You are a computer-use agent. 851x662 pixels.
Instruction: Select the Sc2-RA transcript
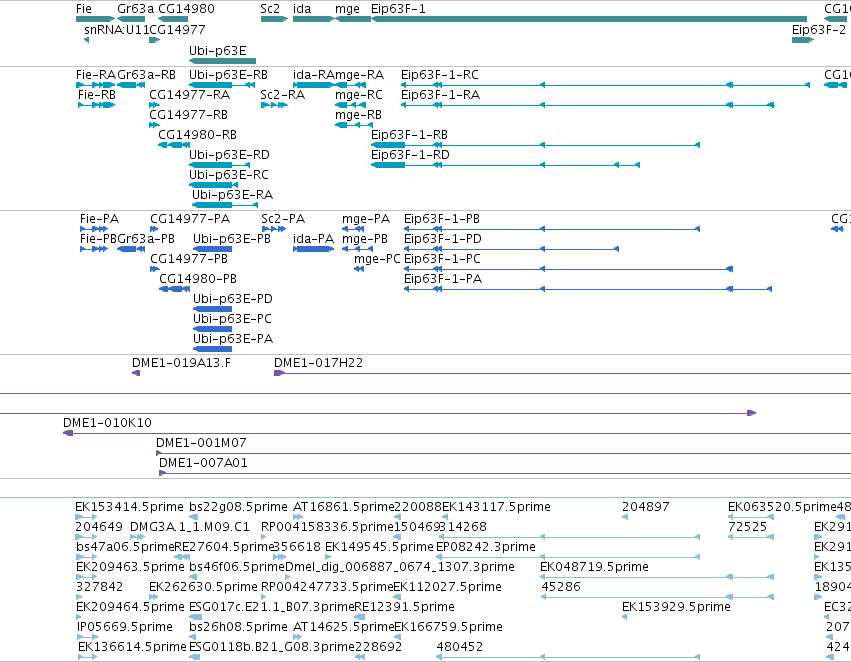(x=274, y=105)
